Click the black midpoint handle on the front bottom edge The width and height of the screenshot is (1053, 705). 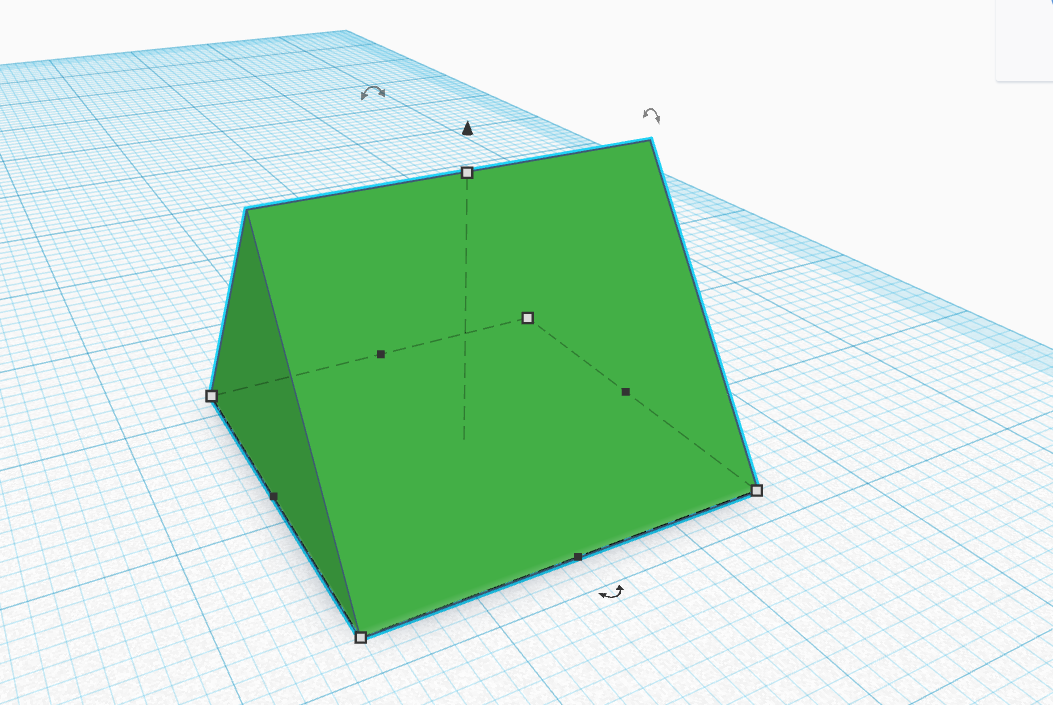[x=578, y=557]
